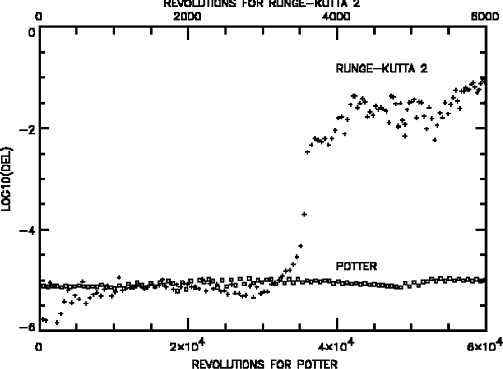
Task: Click the plus marker just above -2.5
Action: click(307, 152)
